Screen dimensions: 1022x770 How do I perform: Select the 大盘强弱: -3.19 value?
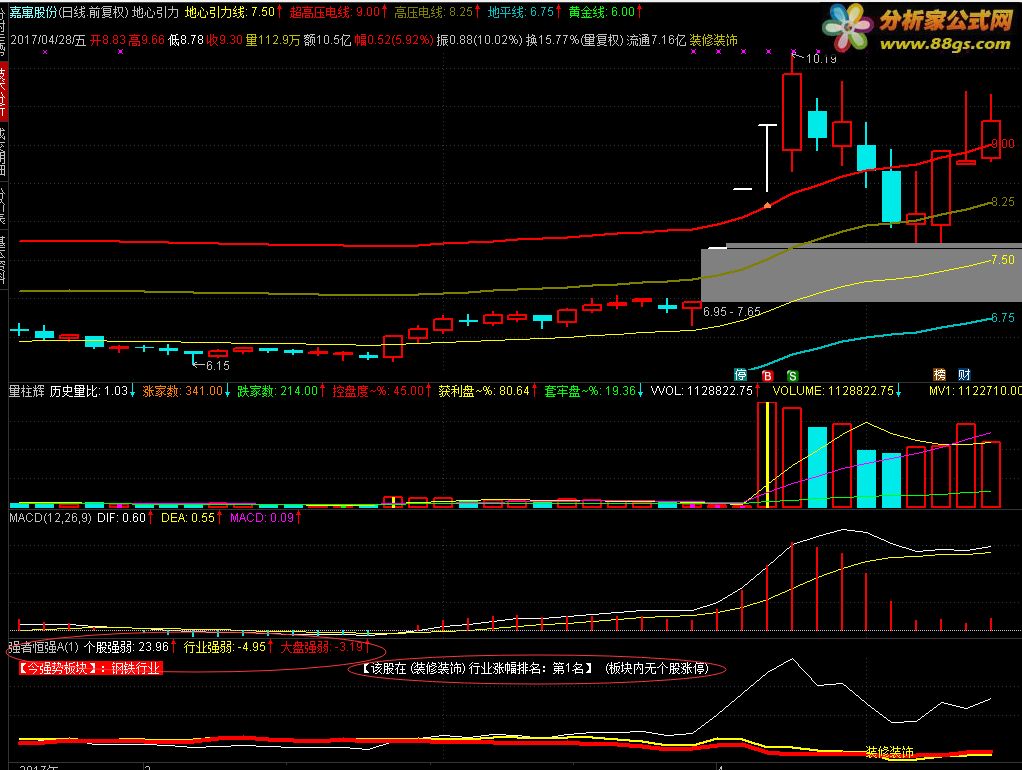[322, 647]
